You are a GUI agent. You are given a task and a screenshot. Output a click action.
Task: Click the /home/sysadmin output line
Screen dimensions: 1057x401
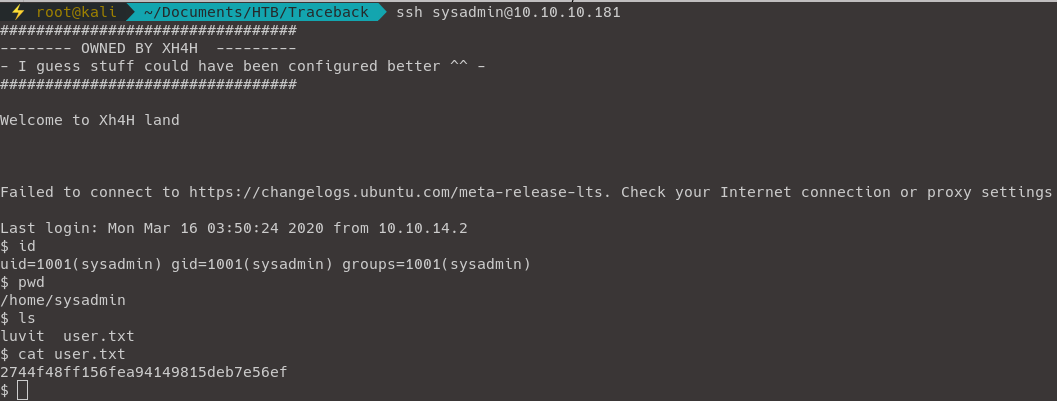[62, 300]
